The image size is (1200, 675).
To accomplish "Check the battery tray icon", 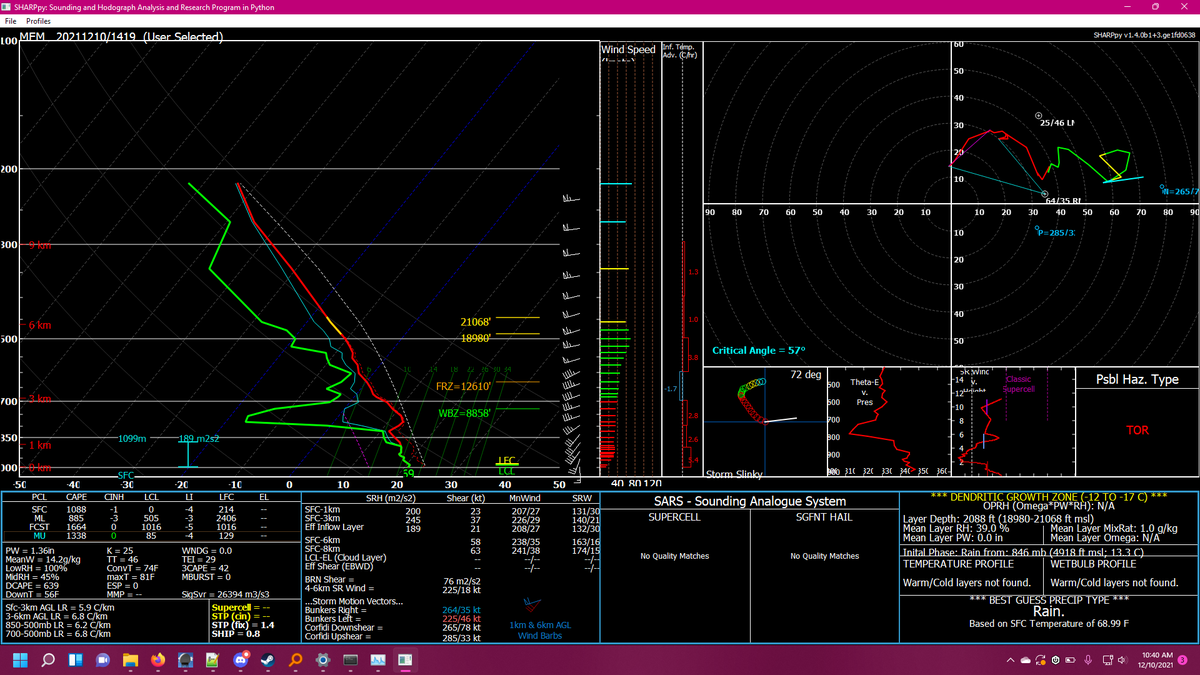I will pyautogui.click(x=1071, y=660).
